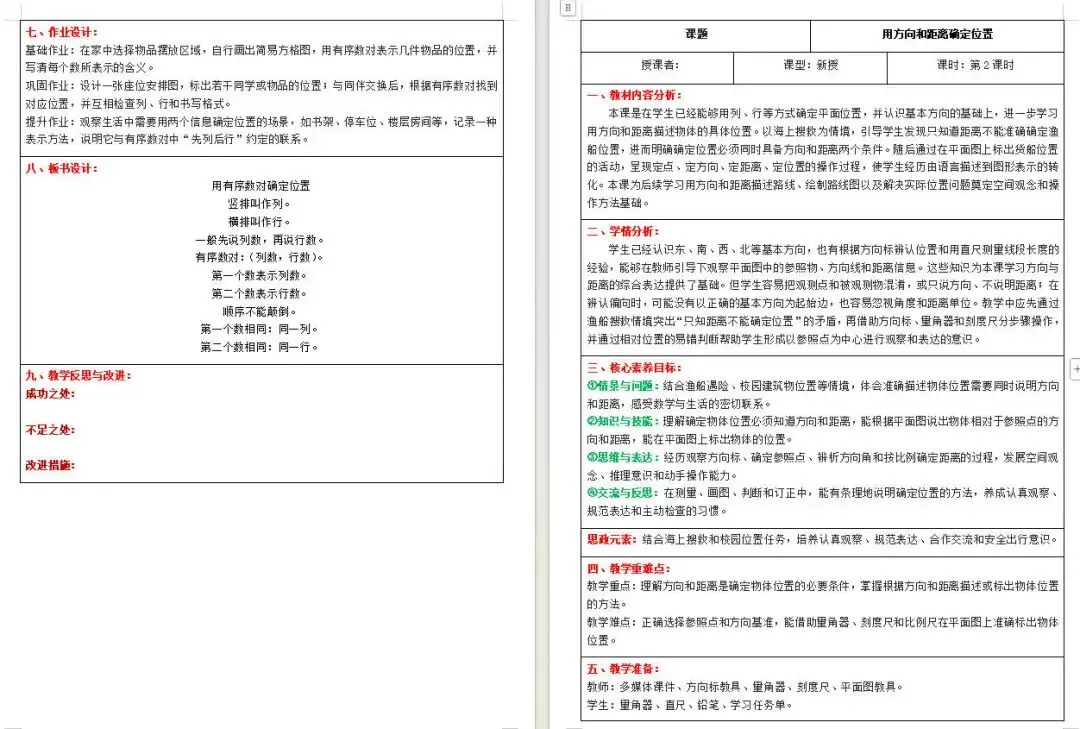Click the line 第一个数表示列数。
The width and height of the screenshot is (1080, 729).
[259, 275]
